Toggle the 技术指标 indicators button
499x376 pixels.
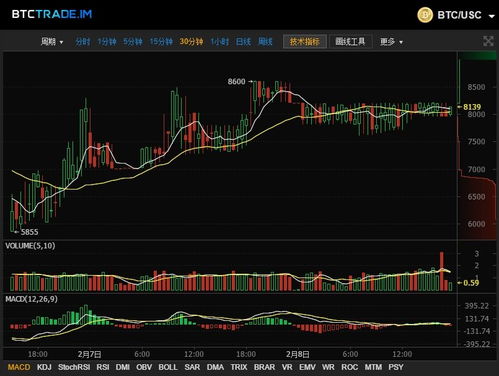305,42
